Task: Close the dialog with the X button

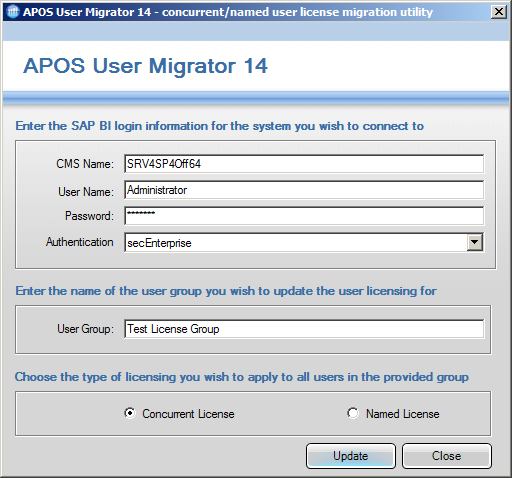Action: click(x=499, y=12)
